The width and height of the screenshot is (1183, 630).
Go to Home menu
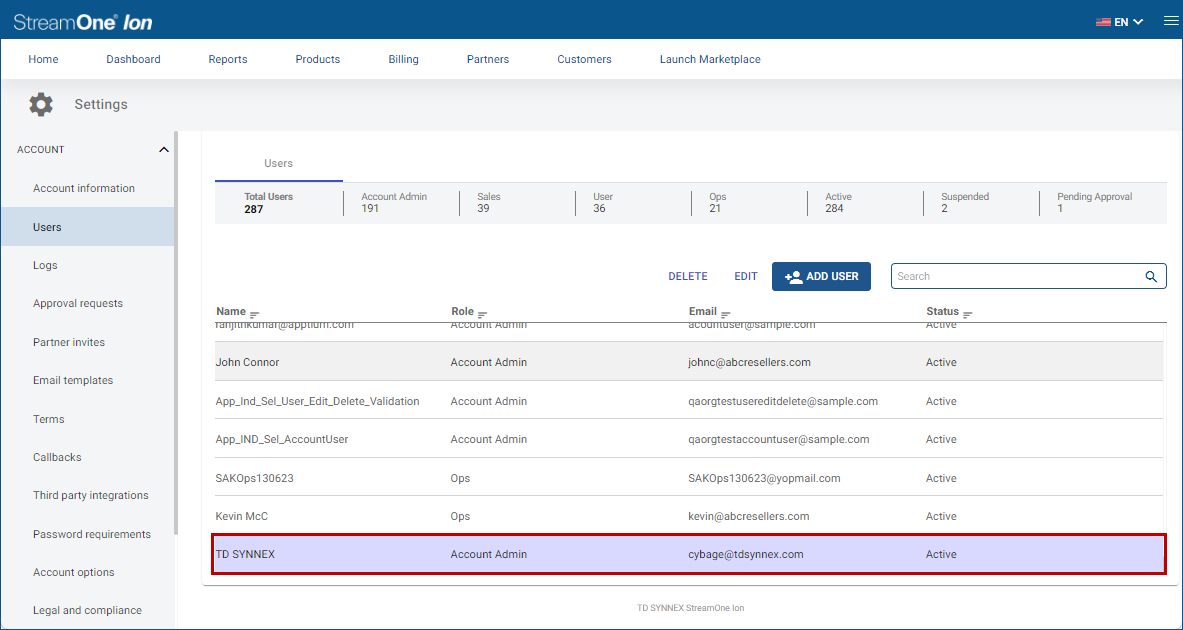click(x=43, y=59)
